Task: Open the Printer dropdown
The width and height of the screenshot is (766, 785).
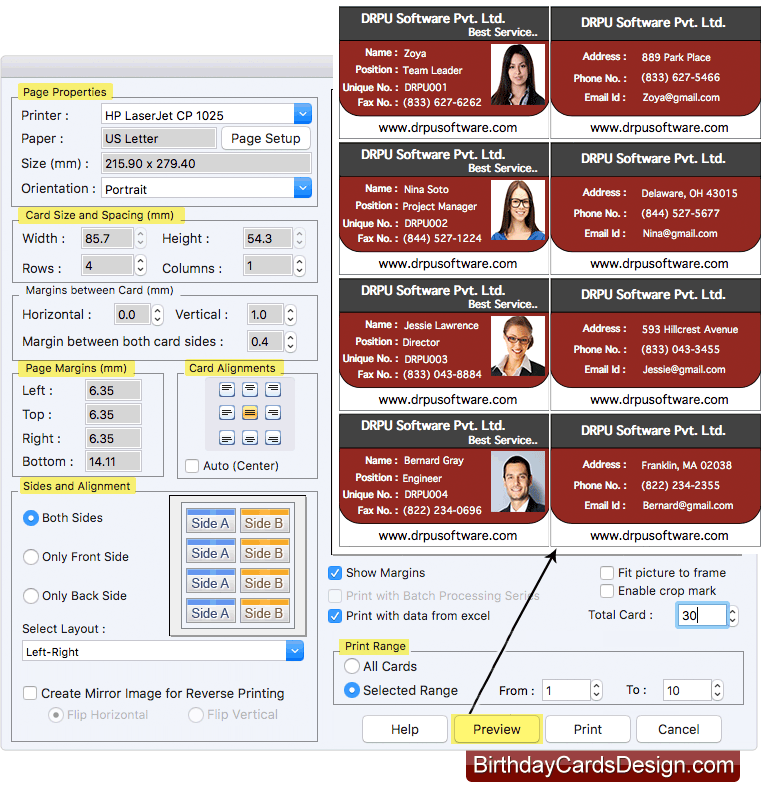Action: 303,115
